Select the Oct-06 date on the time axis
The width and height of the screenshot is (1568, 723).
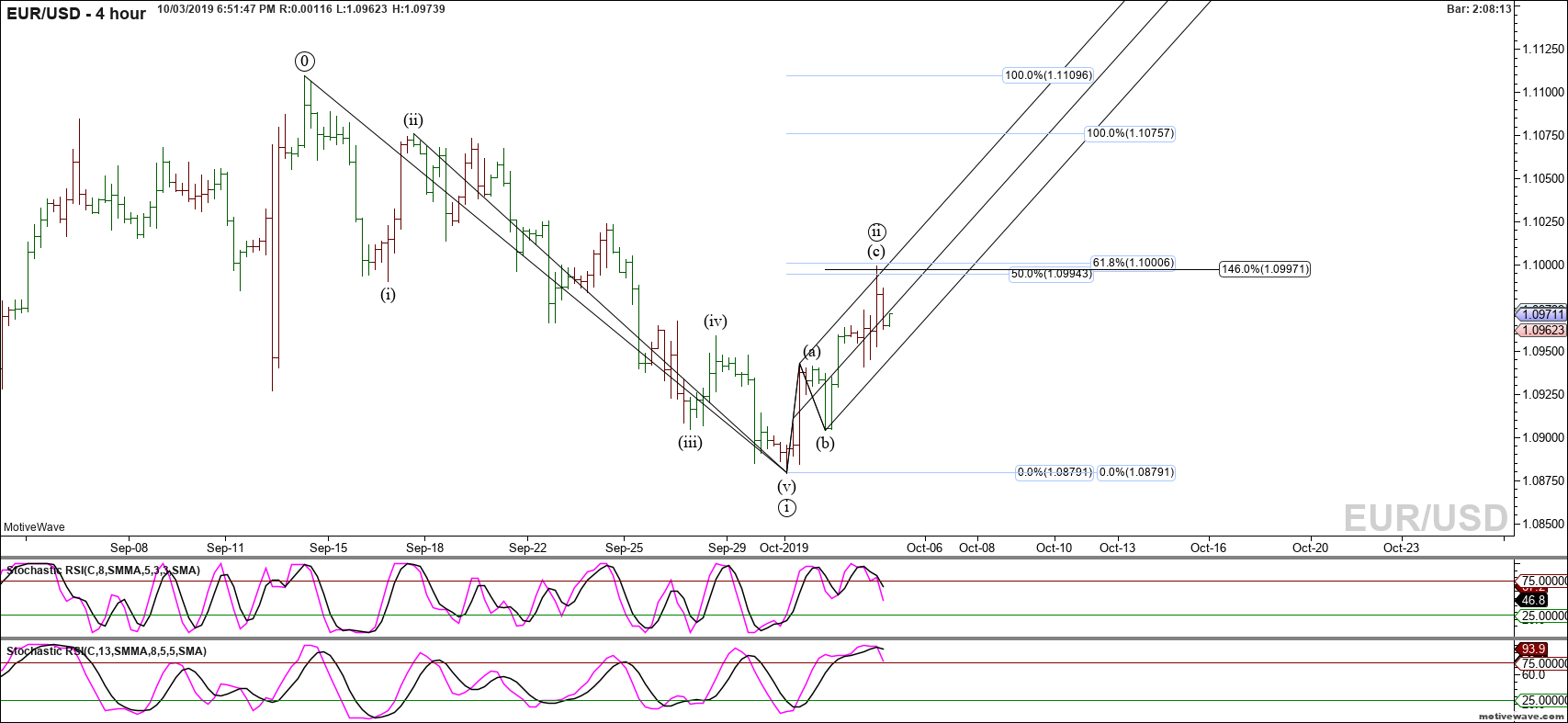pos(924,548)
